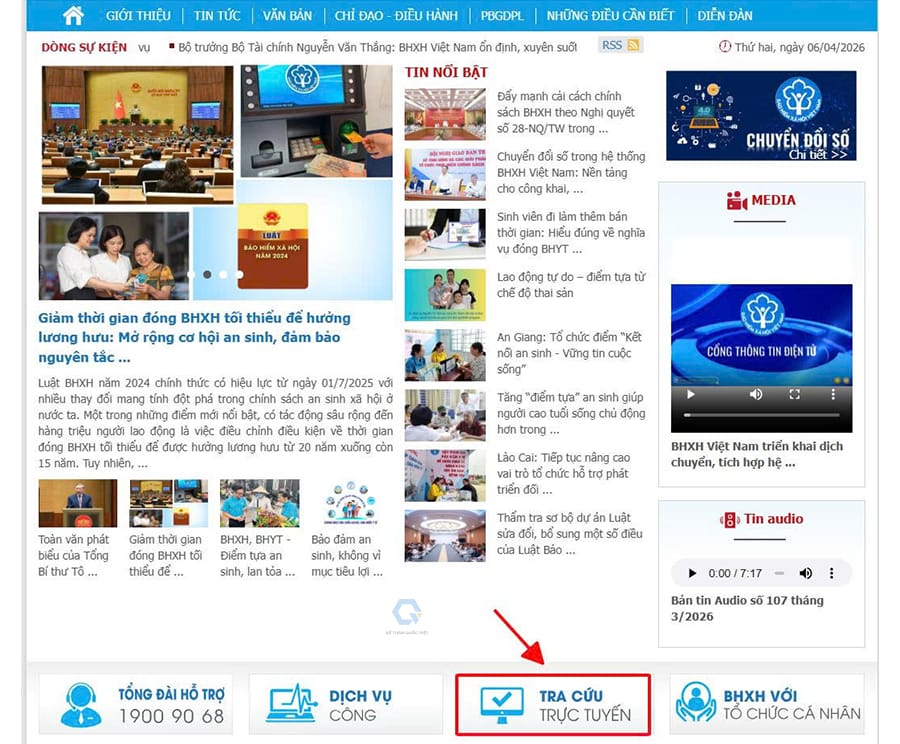Open the GIỚI THIỆU menu
Screen dimensions: 900x744
[x=138, y=16]
